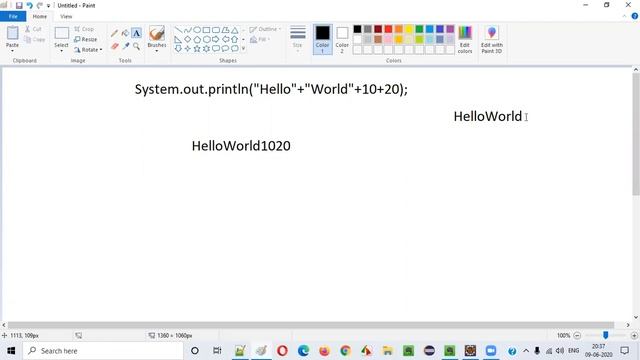Open the shape Outline dropdown
Screen dimensions: 640x360
coord(265,29)
